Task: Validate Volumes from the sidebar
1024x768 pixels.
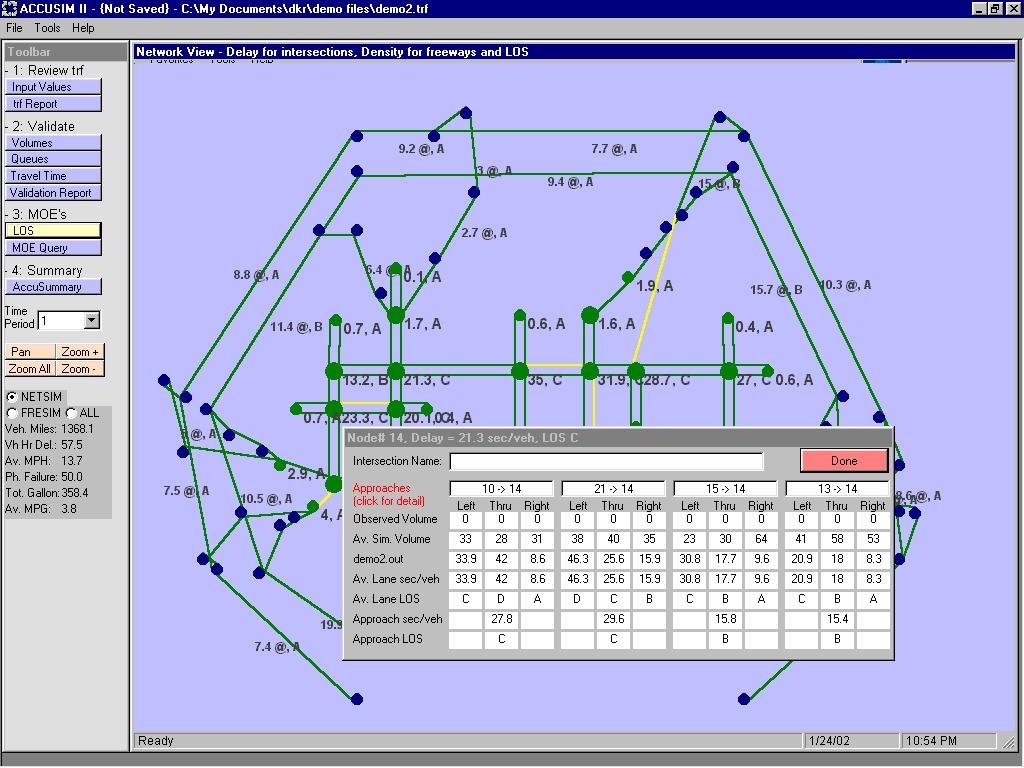Action: coord(52,142)
